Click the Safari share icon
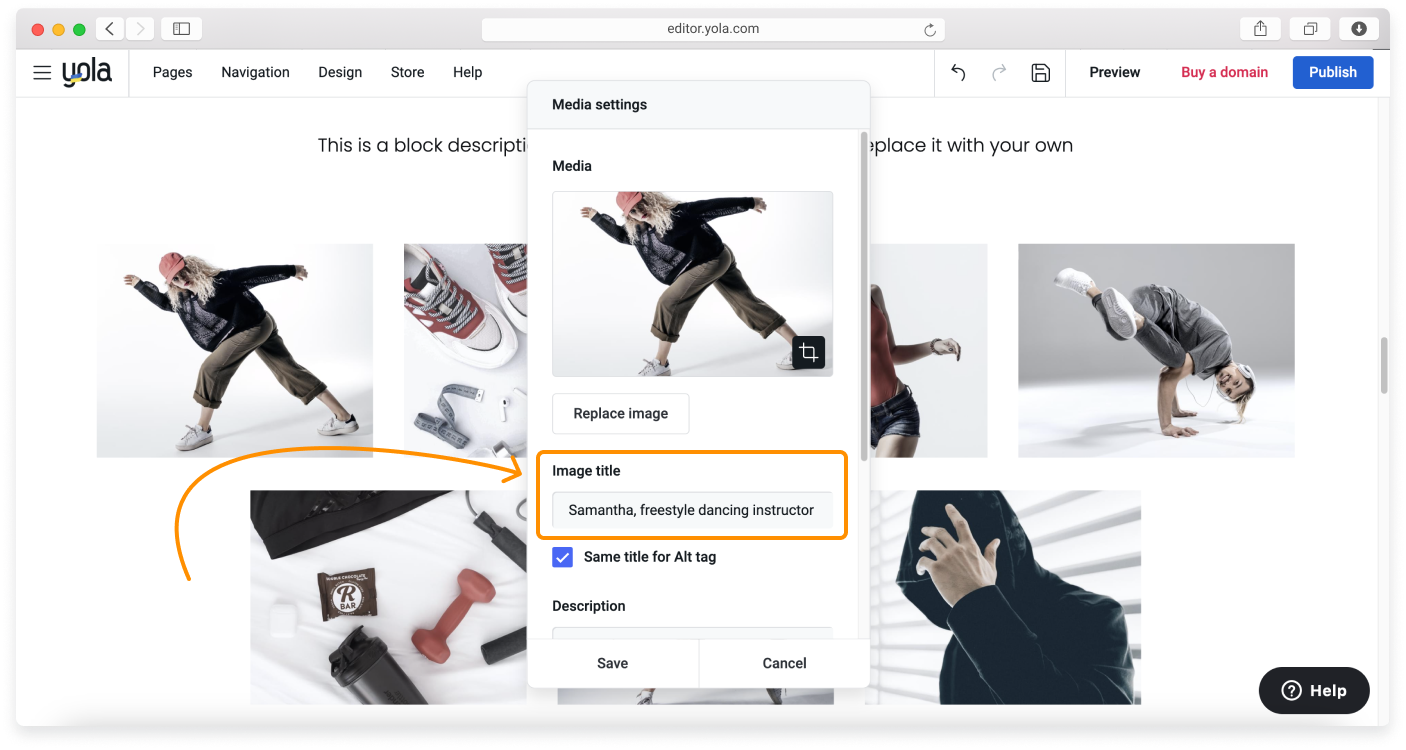This screenshot has height=750, width=1406. coord(1260,29)
